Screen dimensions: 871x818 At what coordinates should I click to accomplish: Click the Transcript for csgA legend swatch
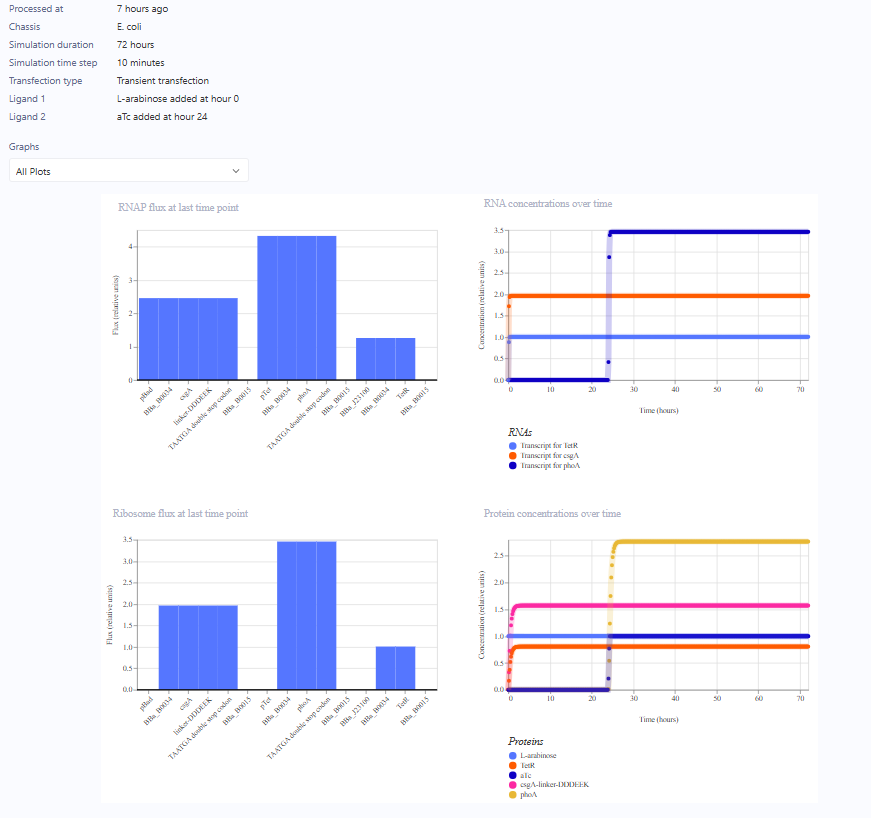[513, 456]
